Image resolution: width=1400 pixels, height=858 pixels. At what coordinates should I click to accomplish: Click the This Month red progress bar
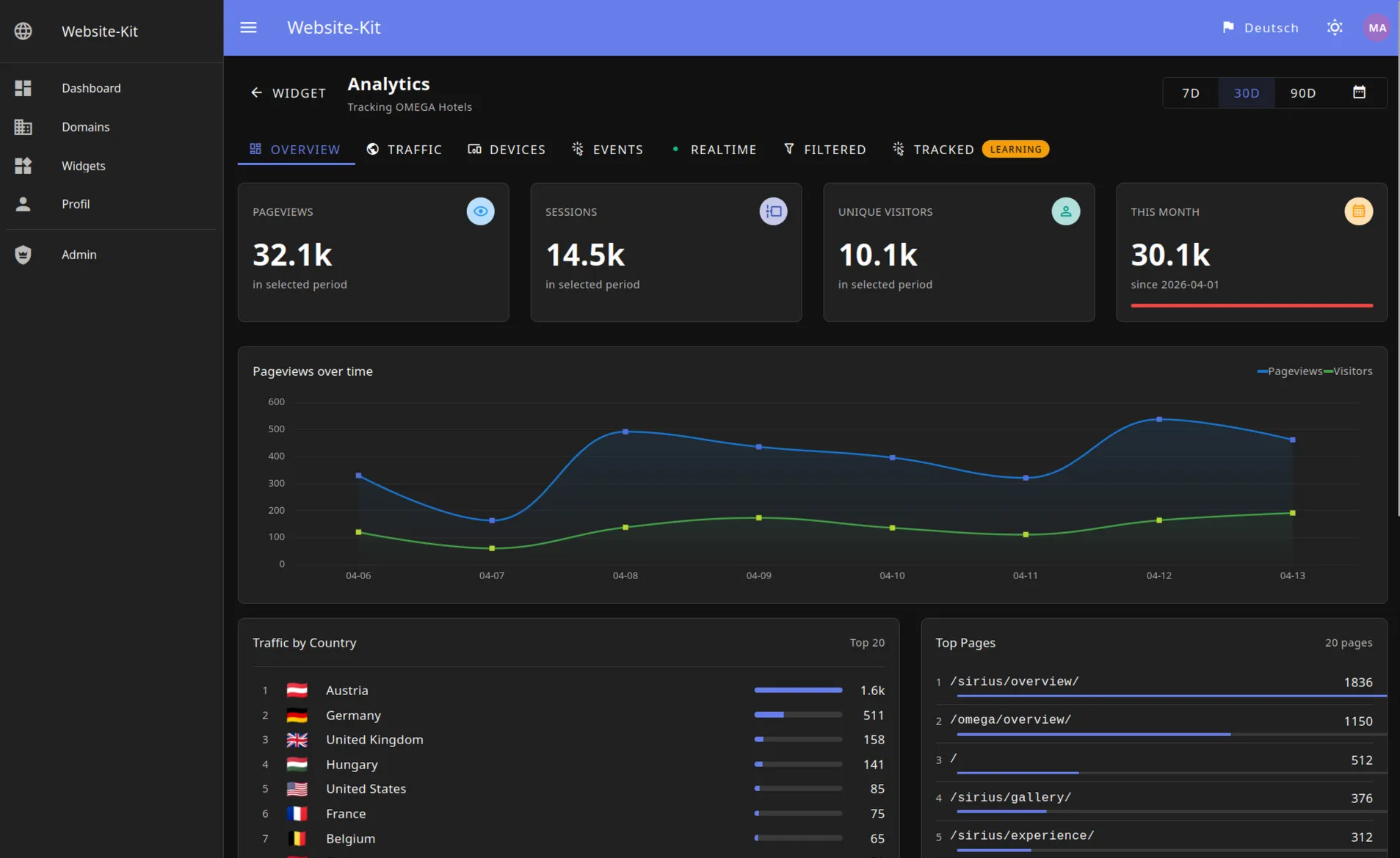point(1252,305)
